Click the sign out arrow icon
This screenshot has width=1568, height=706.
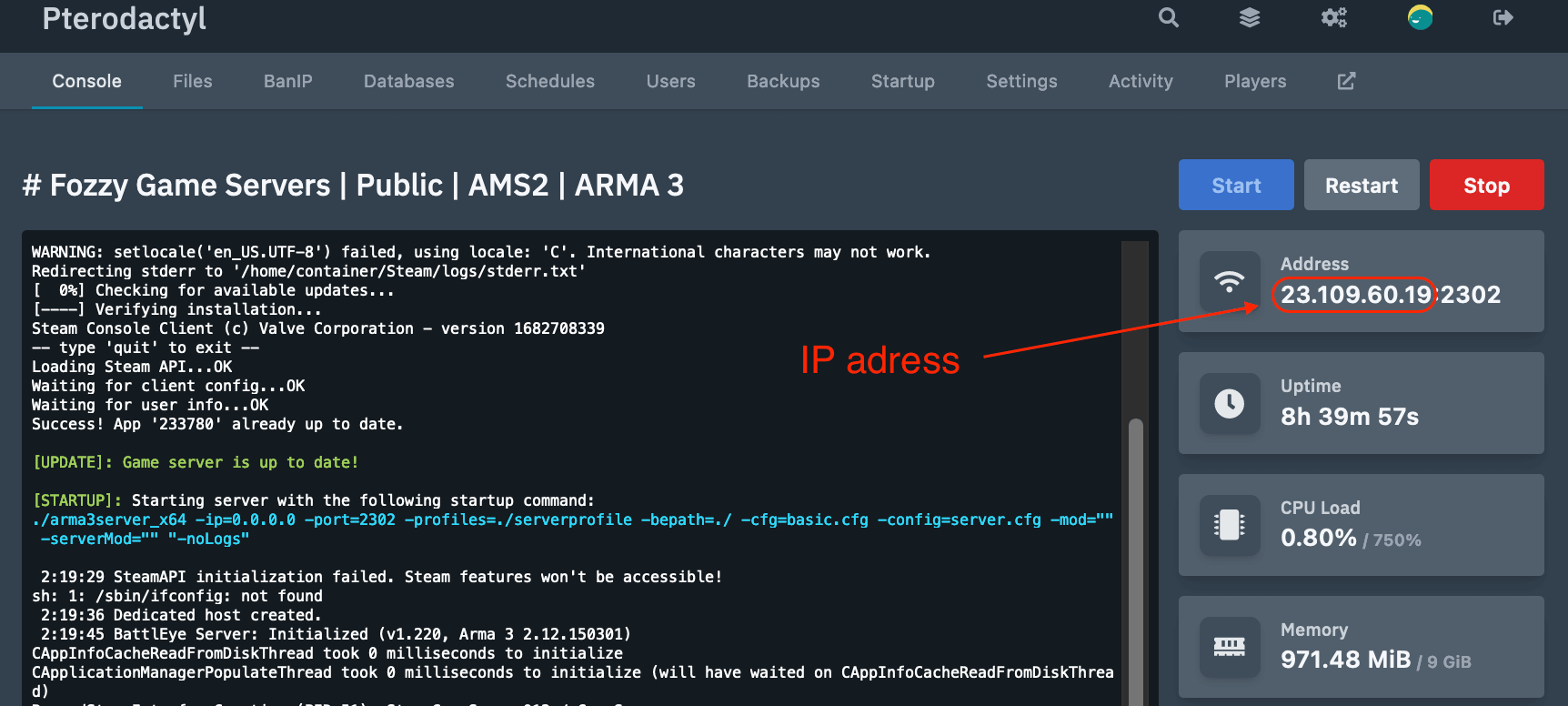click(1503, 17)
